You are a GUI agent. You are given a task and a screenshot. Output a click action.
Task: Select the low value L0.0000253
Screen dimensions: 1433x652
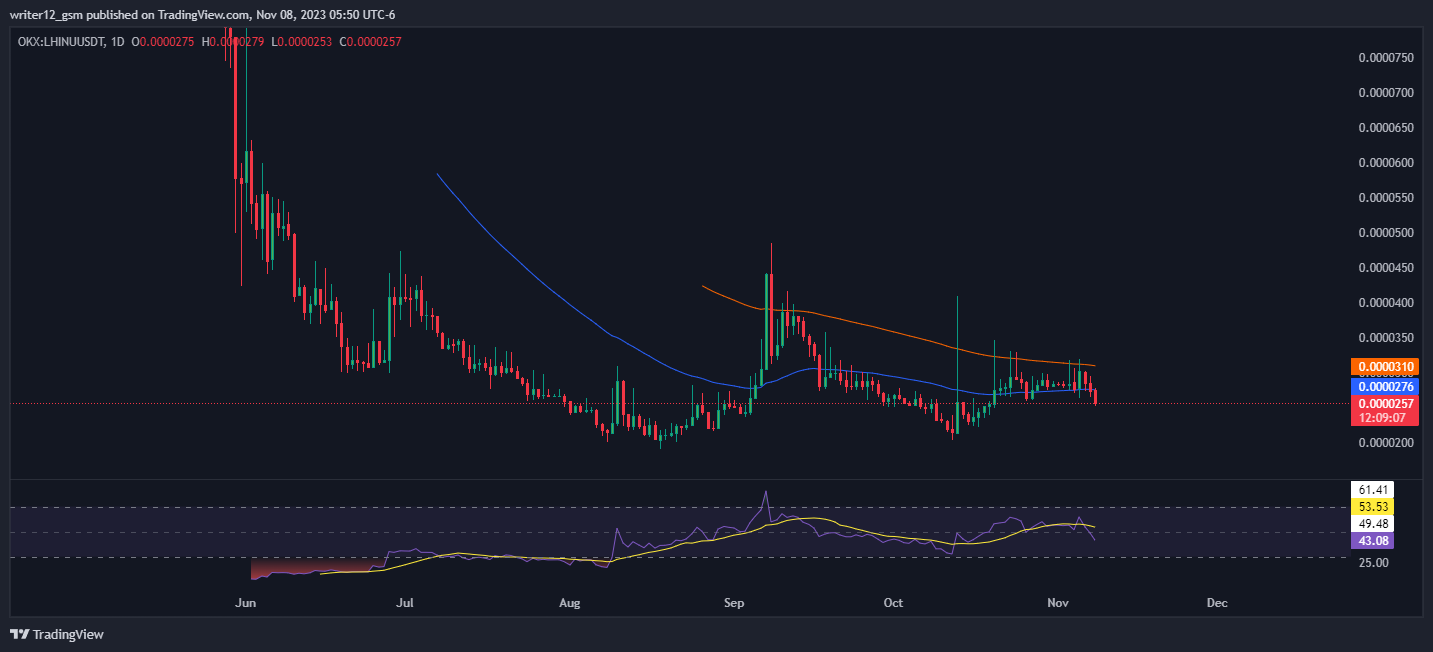pyautogui.click(x=303, y=41)
